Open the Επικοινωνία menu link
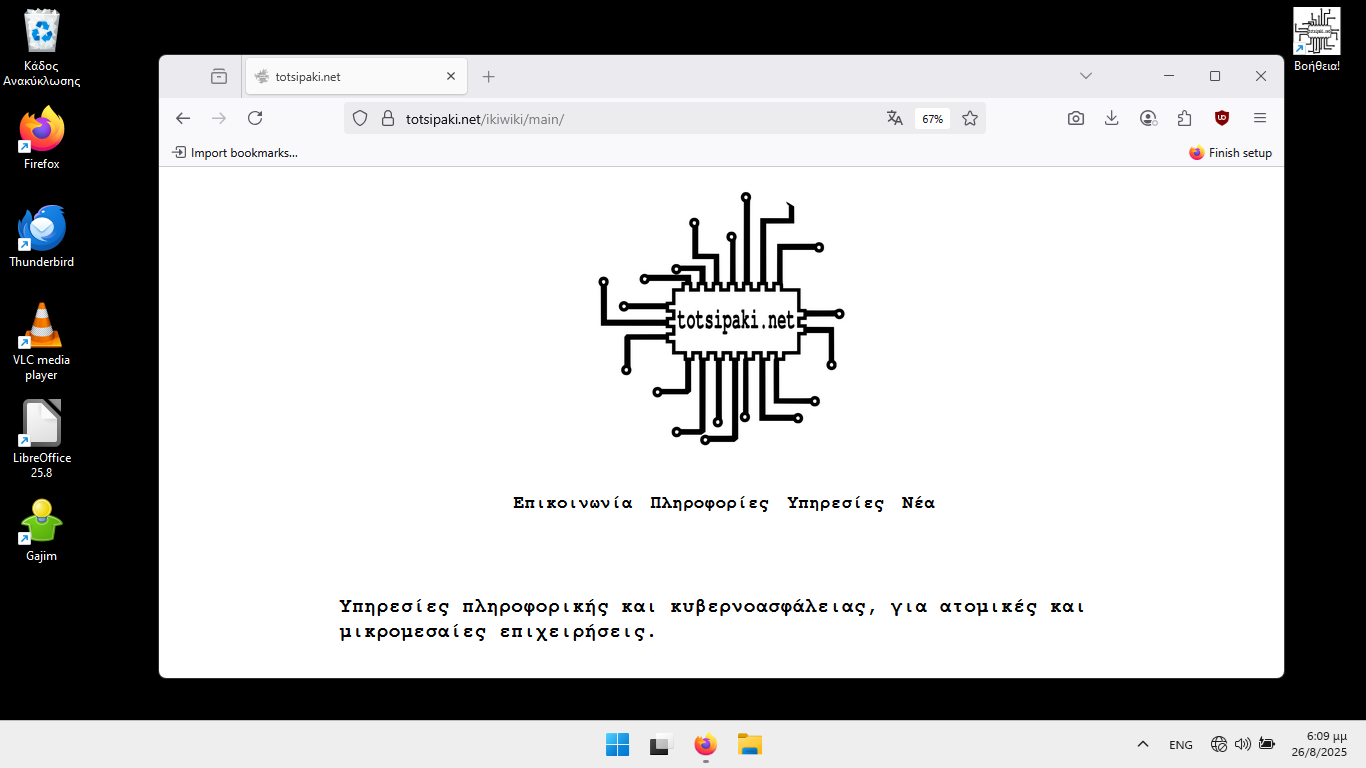The image size is (1366, 768). tap(573, 503)
